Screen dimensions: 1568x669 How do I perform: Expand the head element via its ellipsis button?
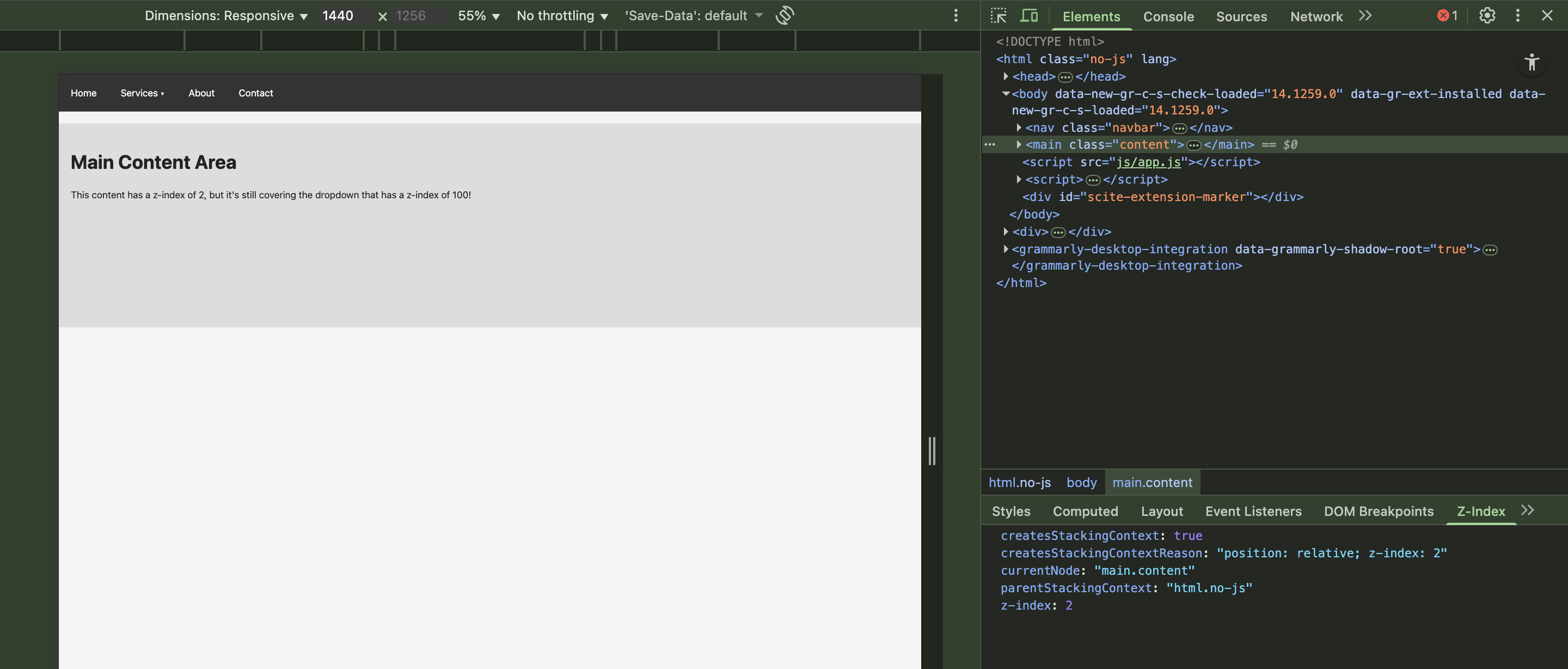click(x=1065, y=77)
